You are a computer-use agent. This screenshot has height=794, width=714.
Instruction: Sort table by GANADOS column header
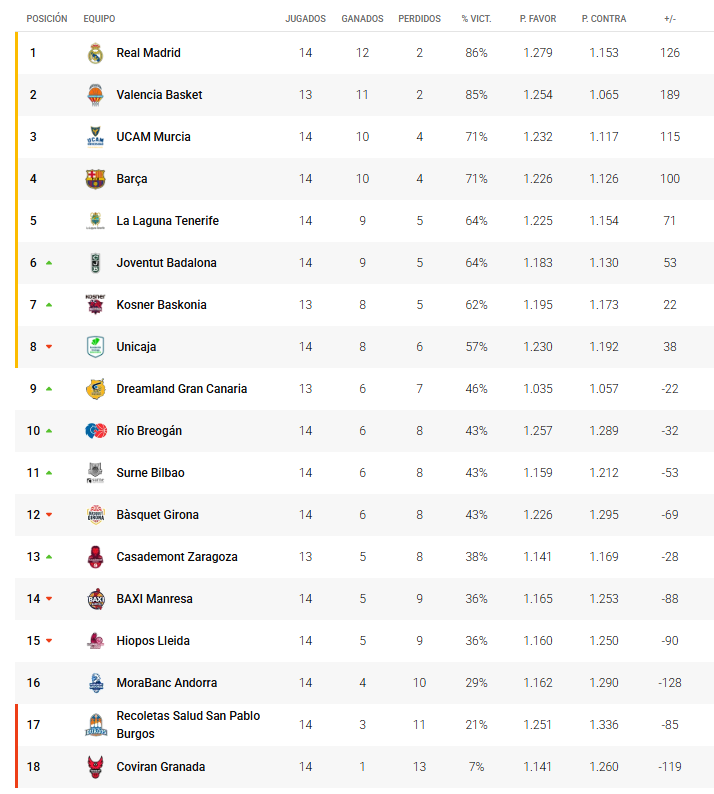pos(362,19)
